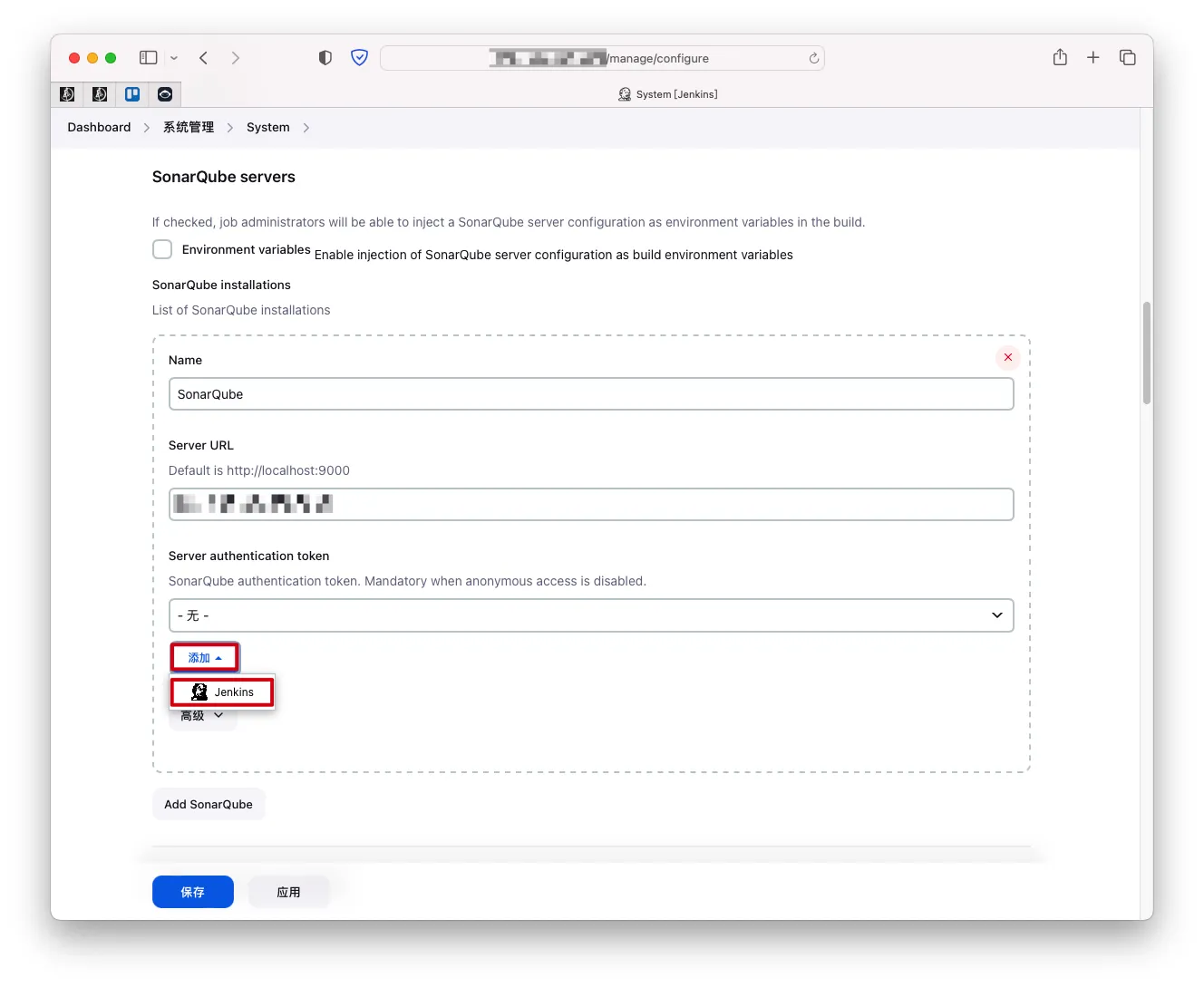Click the 添加 dropdown button
The width and height of the screenshot is (1204, 987).
[205, 658]
